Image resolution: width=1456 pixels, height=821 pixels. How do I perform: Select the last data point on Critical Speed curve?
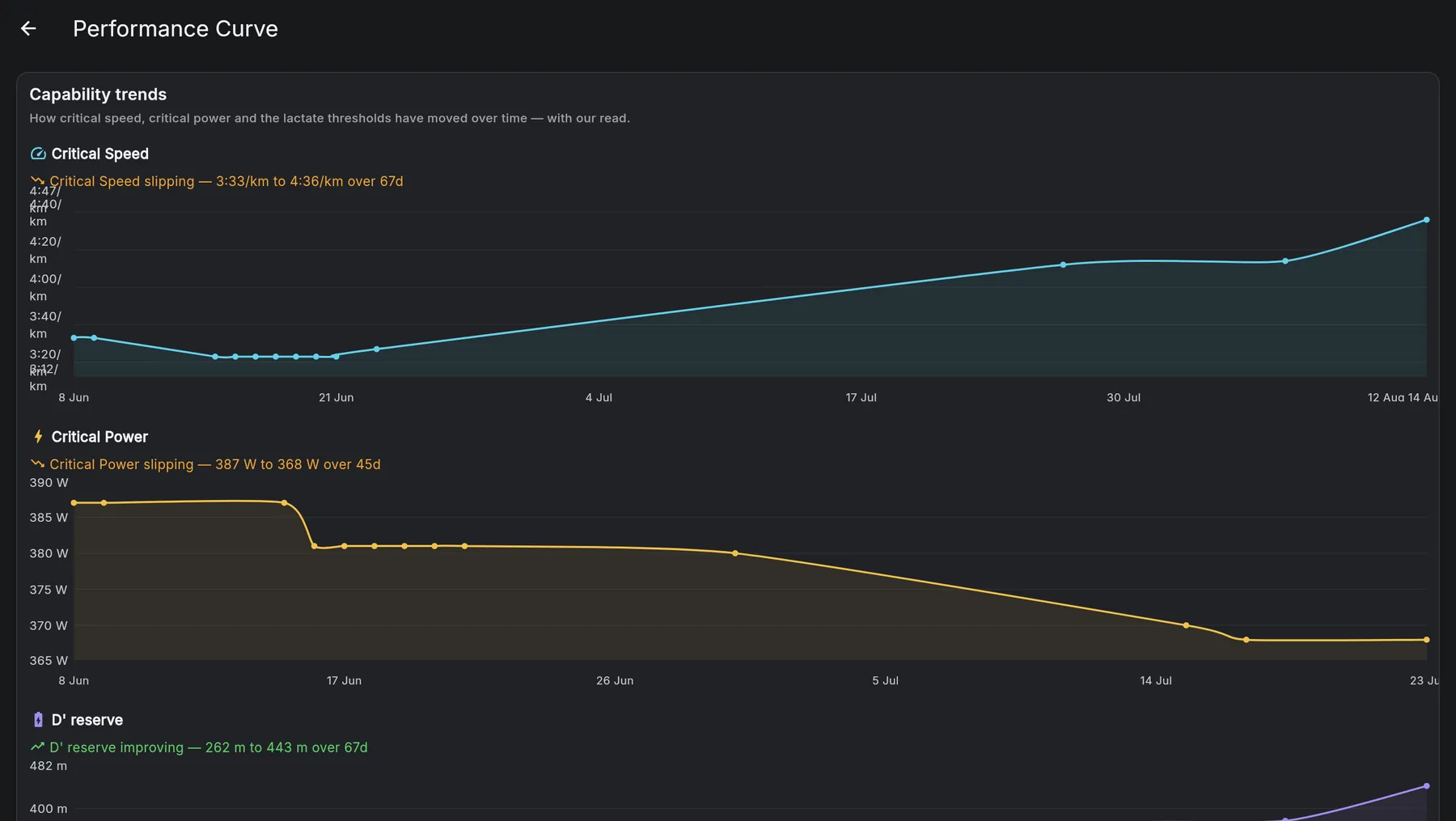pos(1426,220)
